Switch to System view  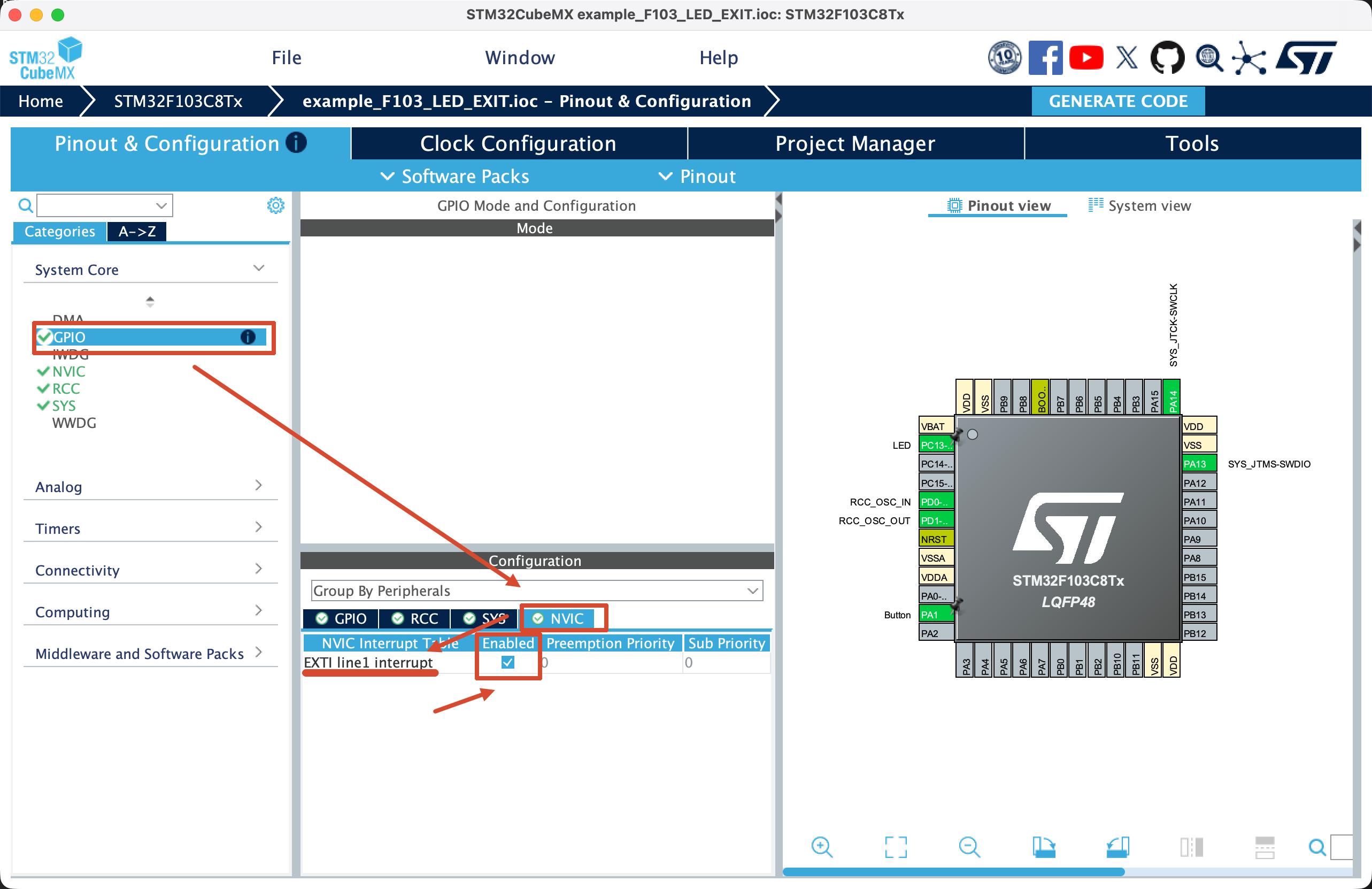(1139, 205)
